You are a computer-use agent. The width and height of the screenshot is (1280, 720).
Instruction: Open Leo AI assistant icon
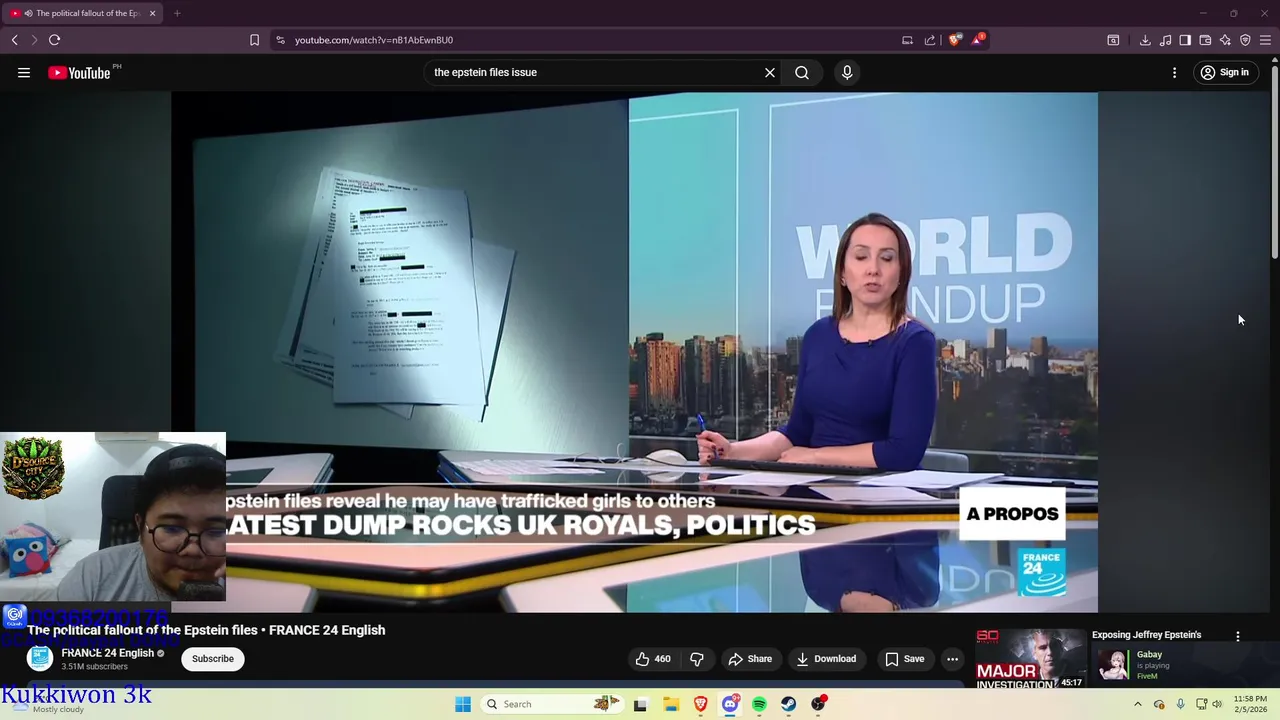1225,40
